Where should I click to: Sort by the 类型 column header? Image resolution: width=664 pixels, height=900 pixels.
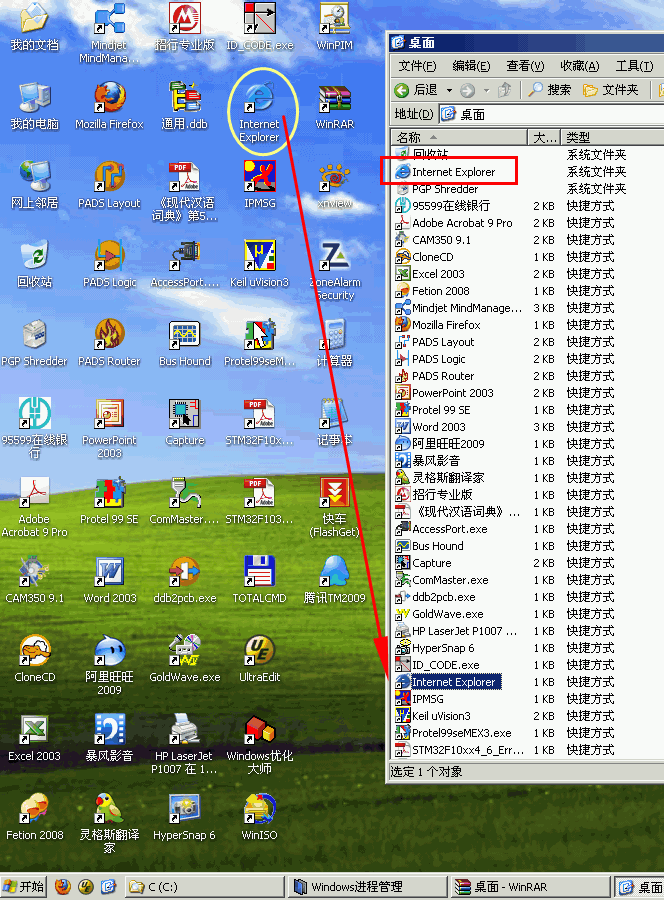coord(612,137)
